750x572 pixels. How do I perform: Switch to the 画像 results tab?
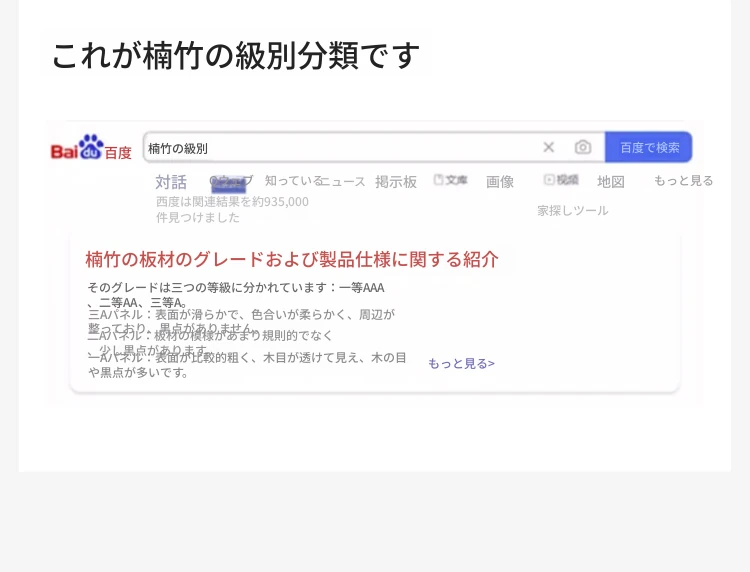500,182
